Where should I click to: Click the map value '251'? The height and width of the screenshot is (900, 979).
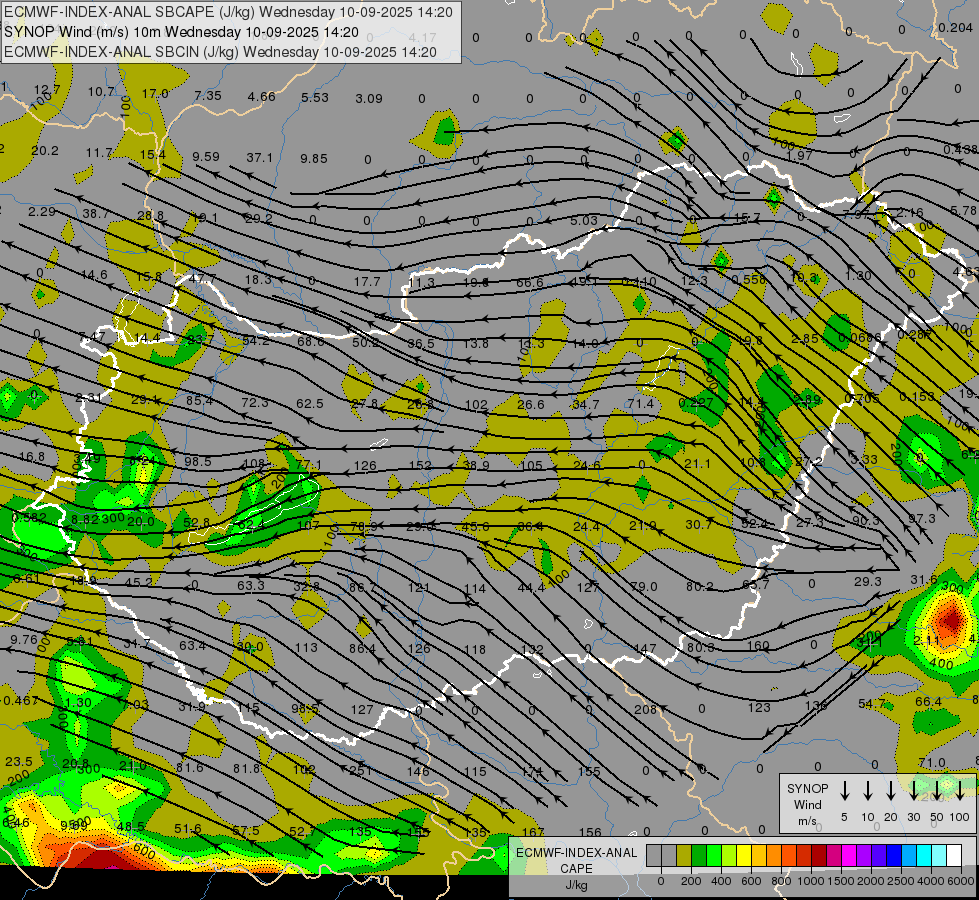pyautogui.click(x=360, y=771)
